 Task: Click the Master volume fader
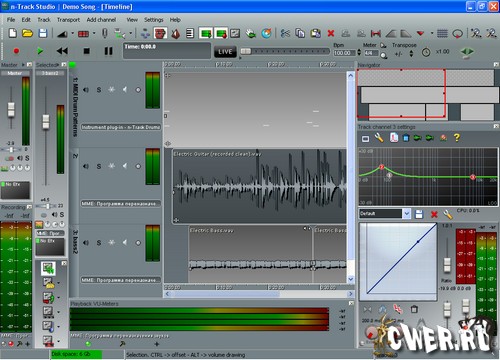(11, 110)
